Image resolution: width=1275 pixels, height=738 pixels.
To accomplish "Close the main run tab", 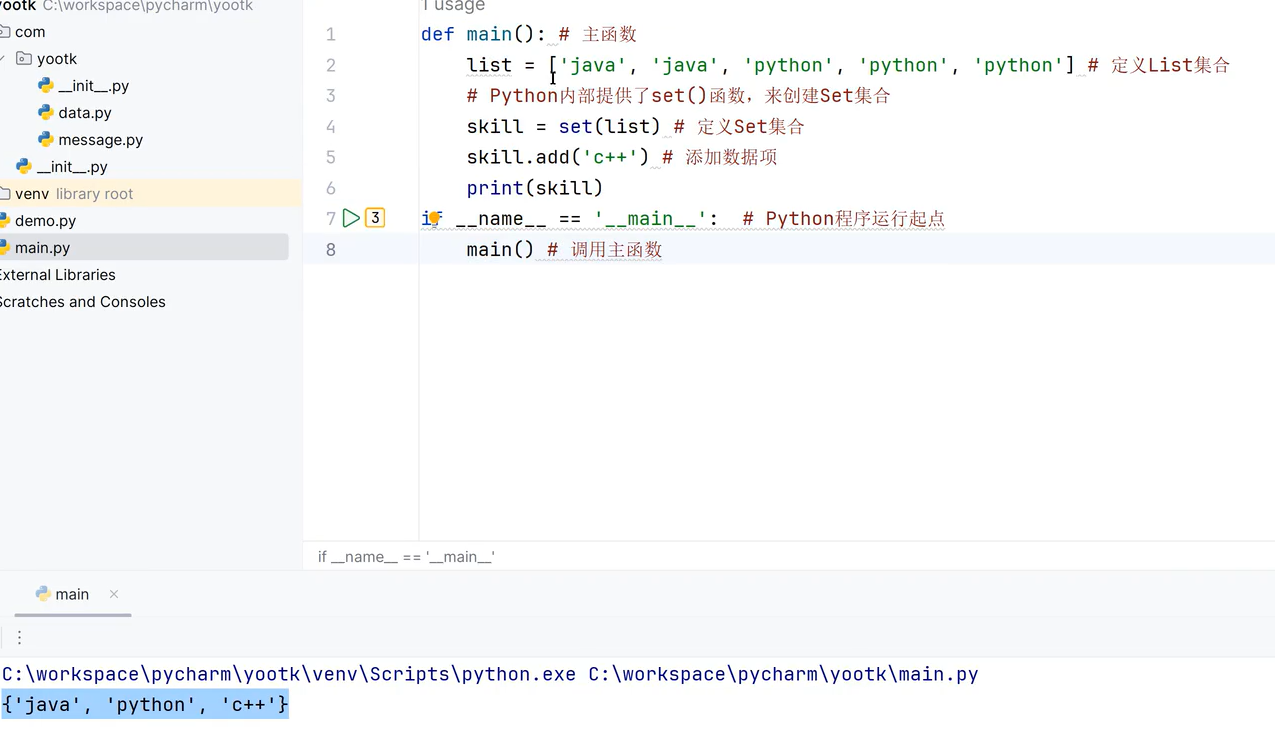I will coord(114,594).
